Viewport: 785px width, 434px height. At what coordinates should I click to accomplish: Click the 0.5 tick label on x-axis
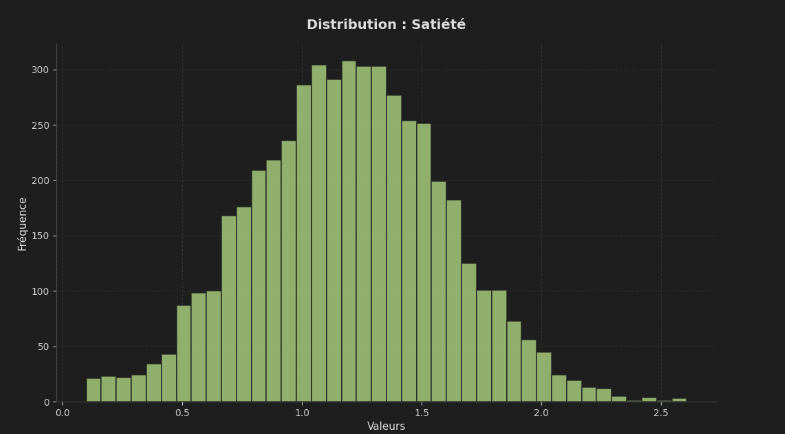point(182,413)
